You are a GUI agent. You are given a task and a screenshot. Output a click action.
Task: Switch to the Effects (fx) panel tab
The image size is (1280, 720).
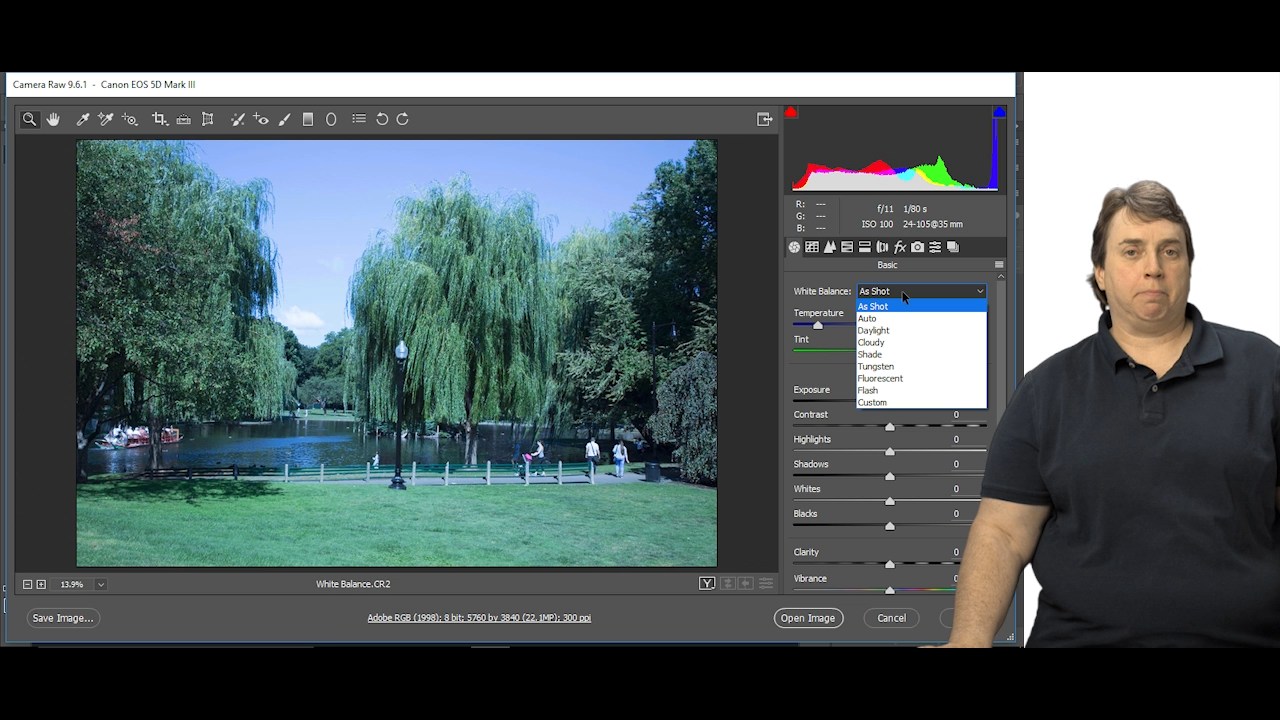900,247
